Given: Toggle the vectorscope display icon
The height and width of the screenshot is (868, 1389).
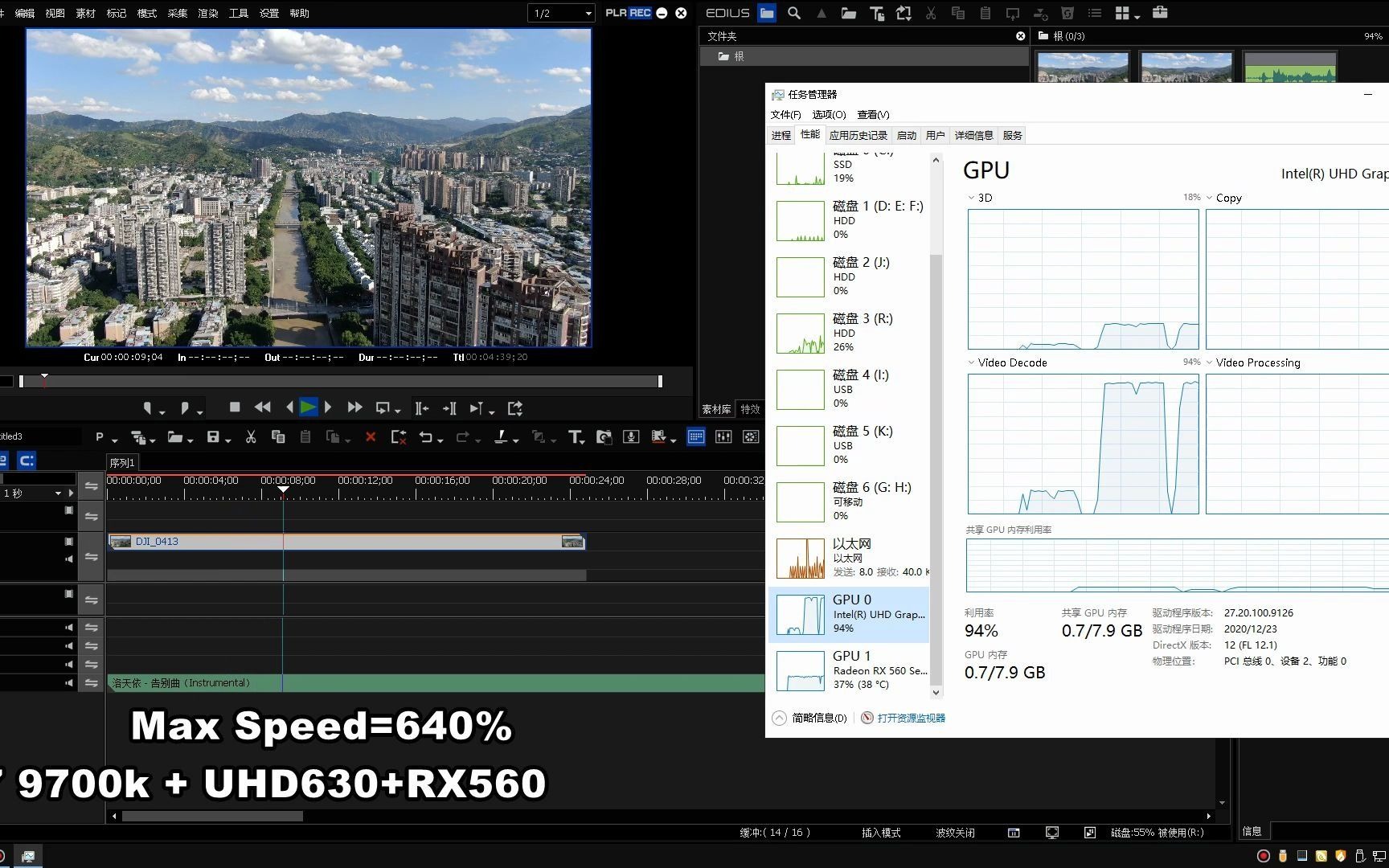Looking at the screenshot, I should click(751, 436).
